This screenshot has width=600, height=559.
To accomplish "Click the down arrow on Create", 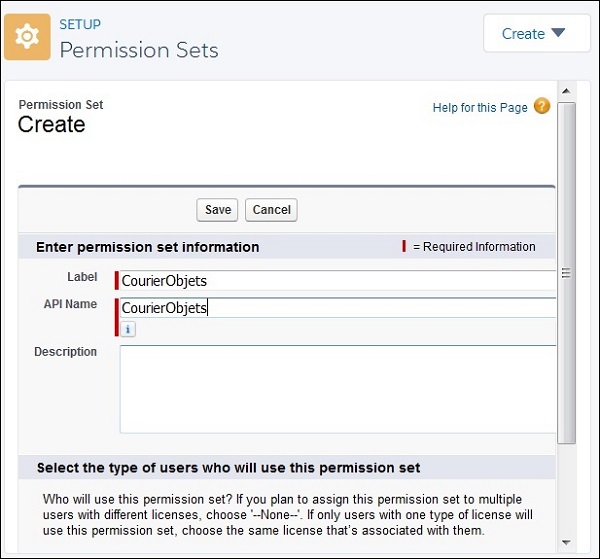I will (558, 33).
